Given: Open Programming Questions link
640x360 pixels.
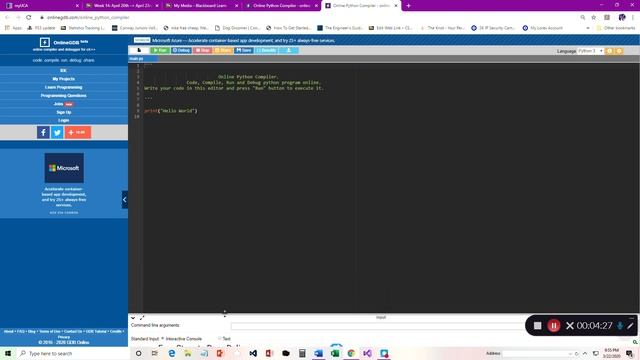Looking at the screenshot, I should pyautogui.click(x=63, y=96).
